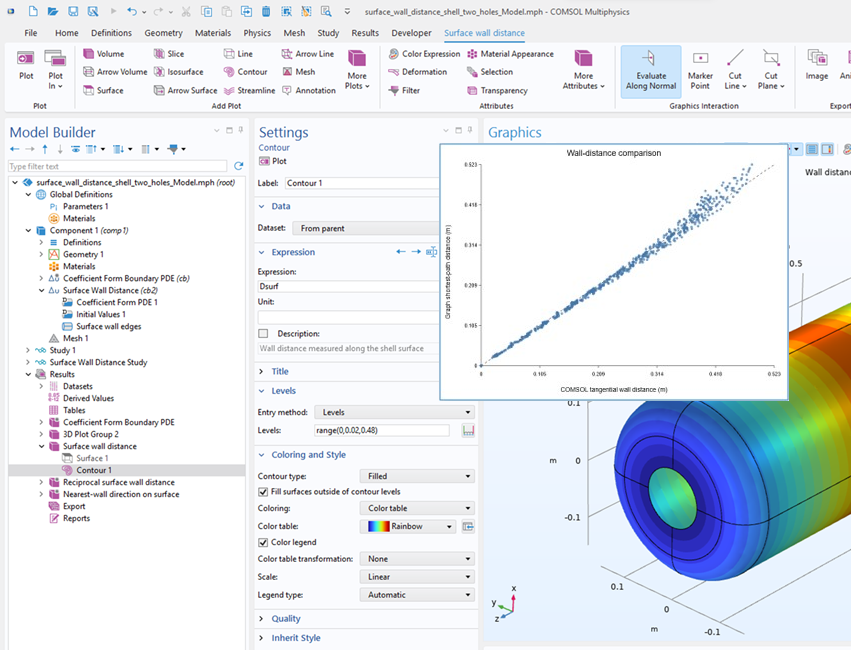Click Evaluate Along Normal button
The height and width of the screenshot is (650, 851).
(x=651, y=71)
